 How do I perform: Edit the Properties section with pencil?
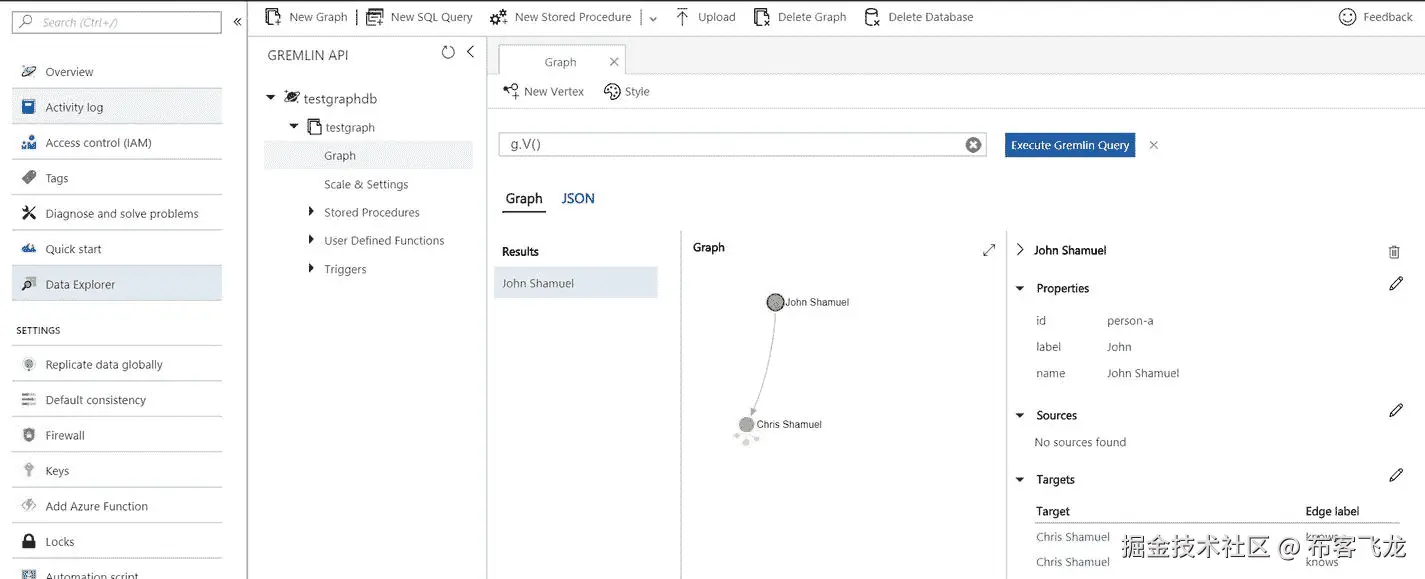[1396, 285]
